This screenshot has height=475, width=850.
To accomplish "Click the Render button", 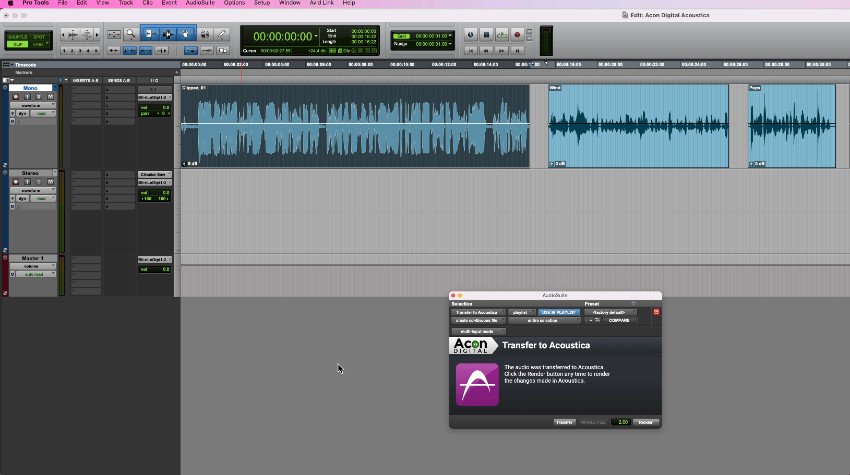I will (x=645, y=422).
